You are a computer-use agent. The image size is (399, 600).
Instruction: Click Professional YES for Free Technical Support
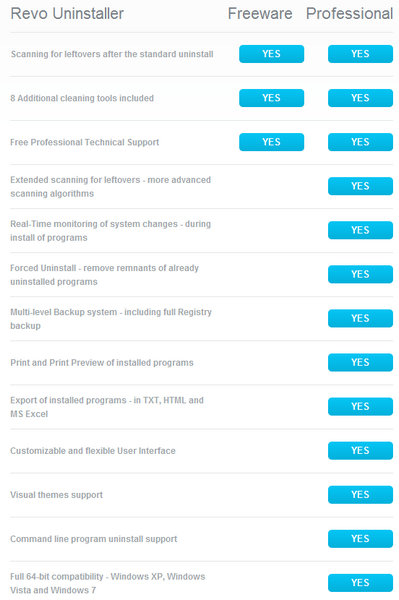(x=360, y=142)
